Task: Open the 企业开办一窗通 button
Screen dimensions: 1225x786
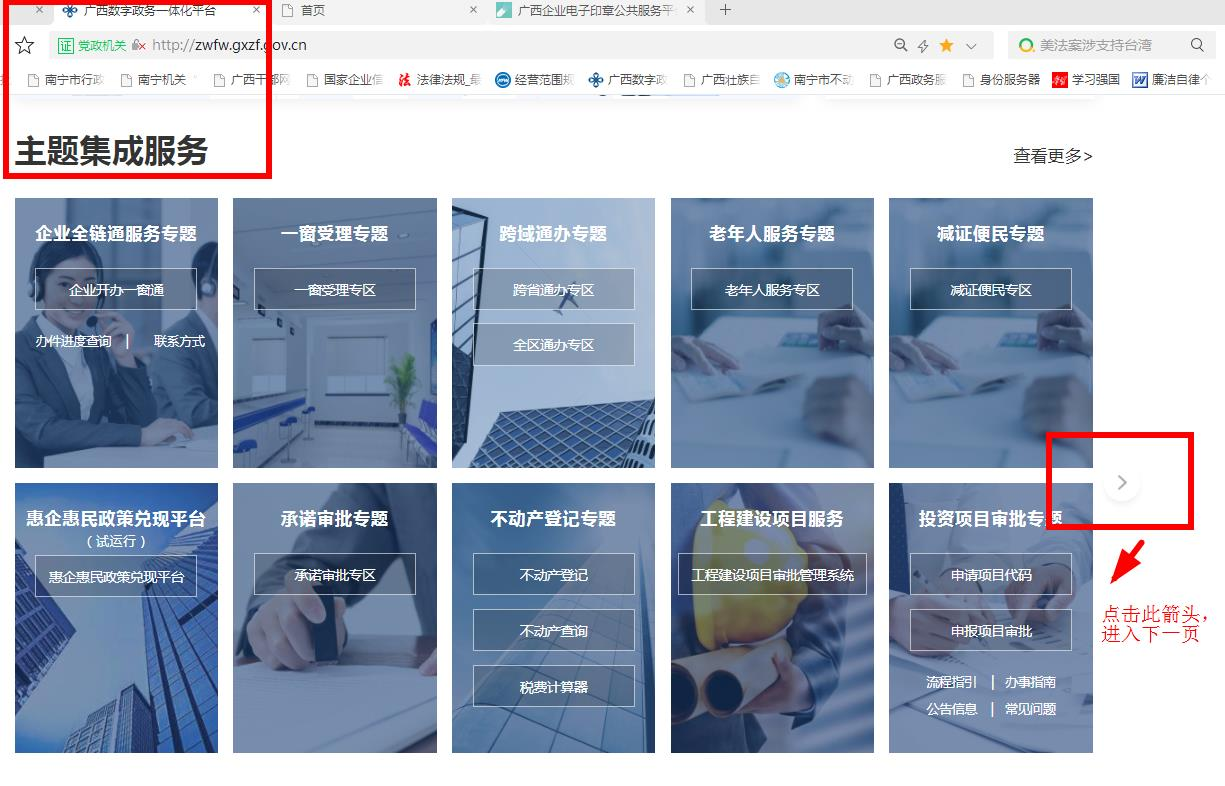Action: point(116,290)
